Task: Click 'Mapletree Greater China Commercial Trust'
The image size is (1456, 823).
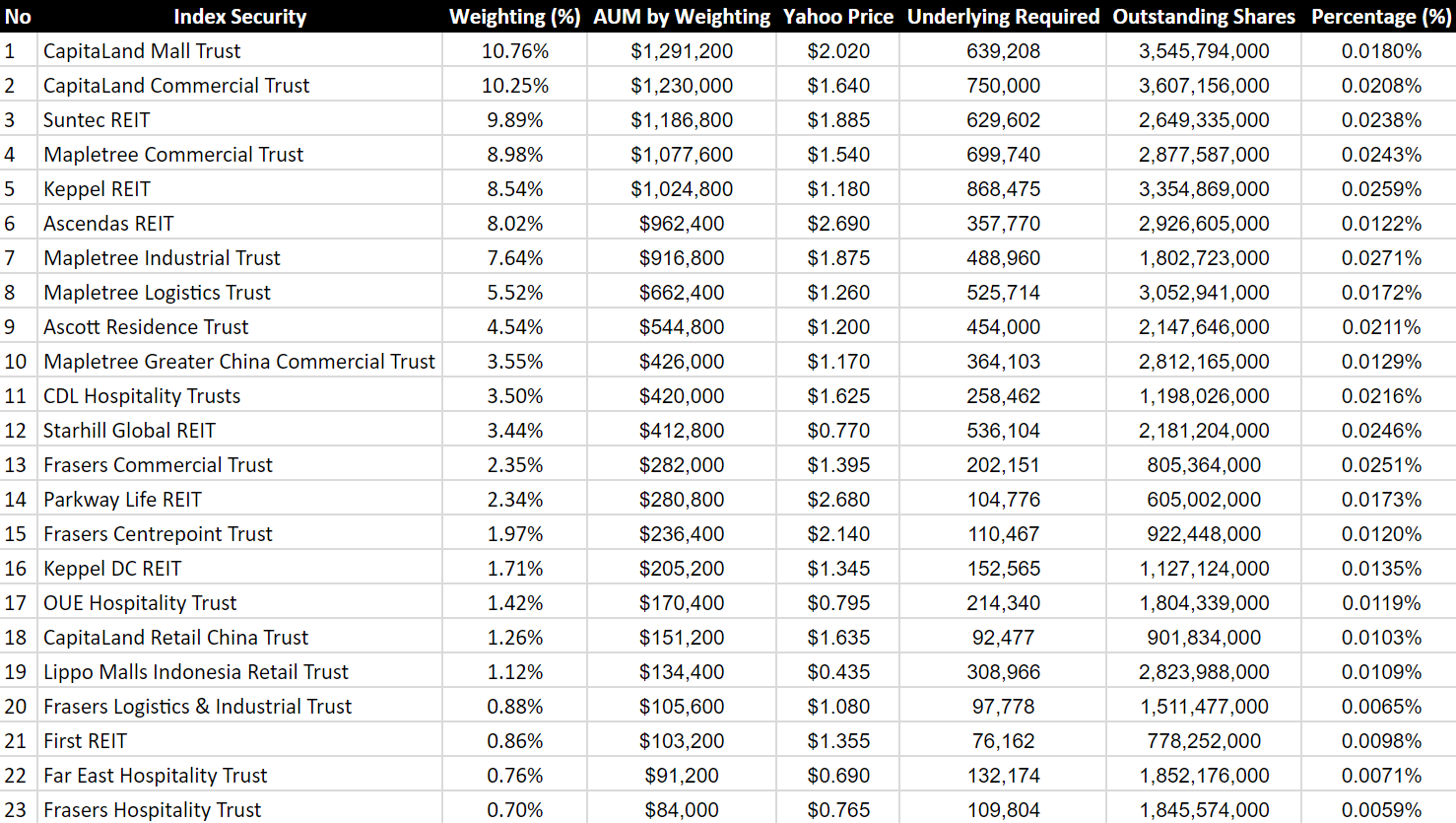Action: click(x=239, y=361)
